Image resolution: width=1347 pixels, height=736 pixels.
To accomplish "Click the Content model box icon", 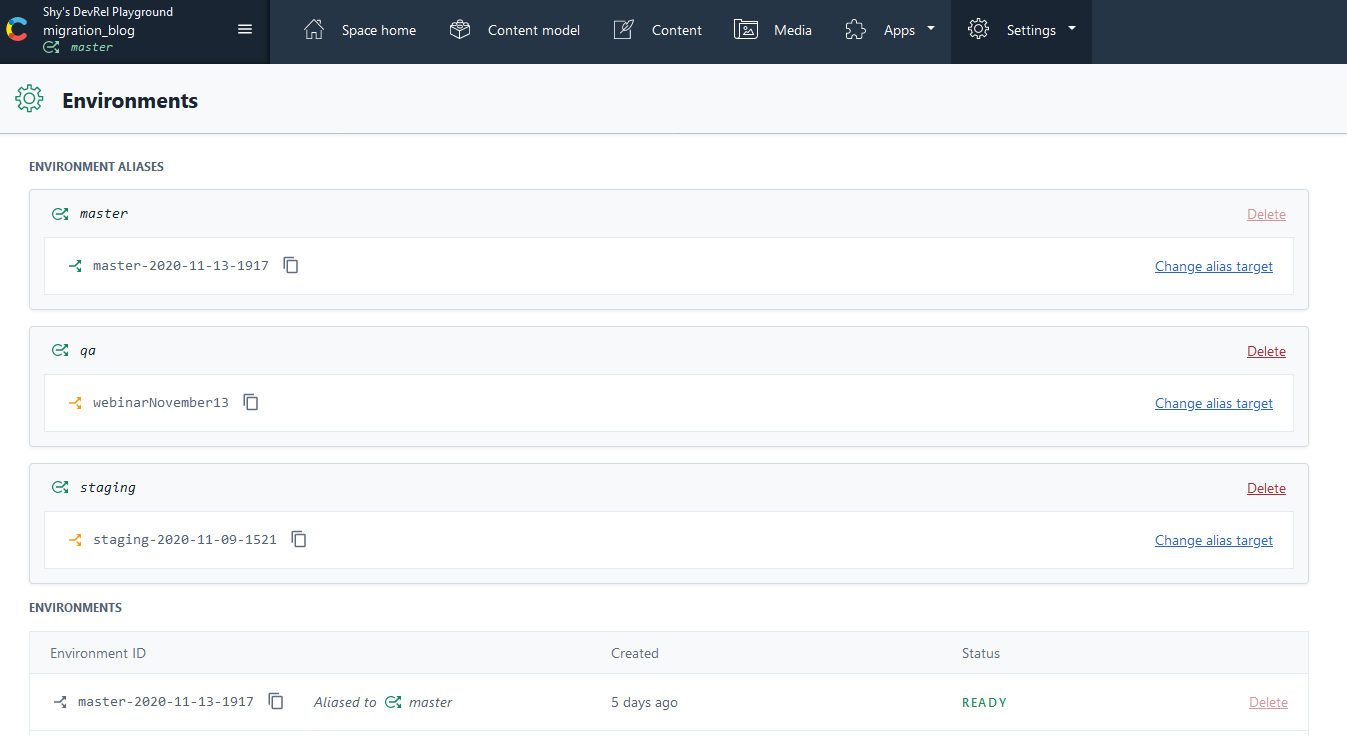I will (x=460, y=30).
